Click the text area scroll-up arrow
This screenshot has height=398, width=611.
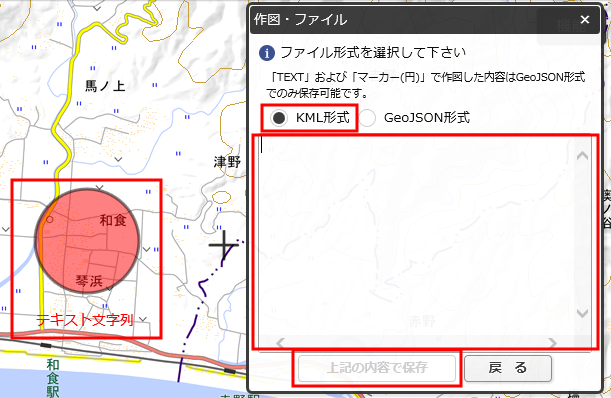(x=582, y=156)
